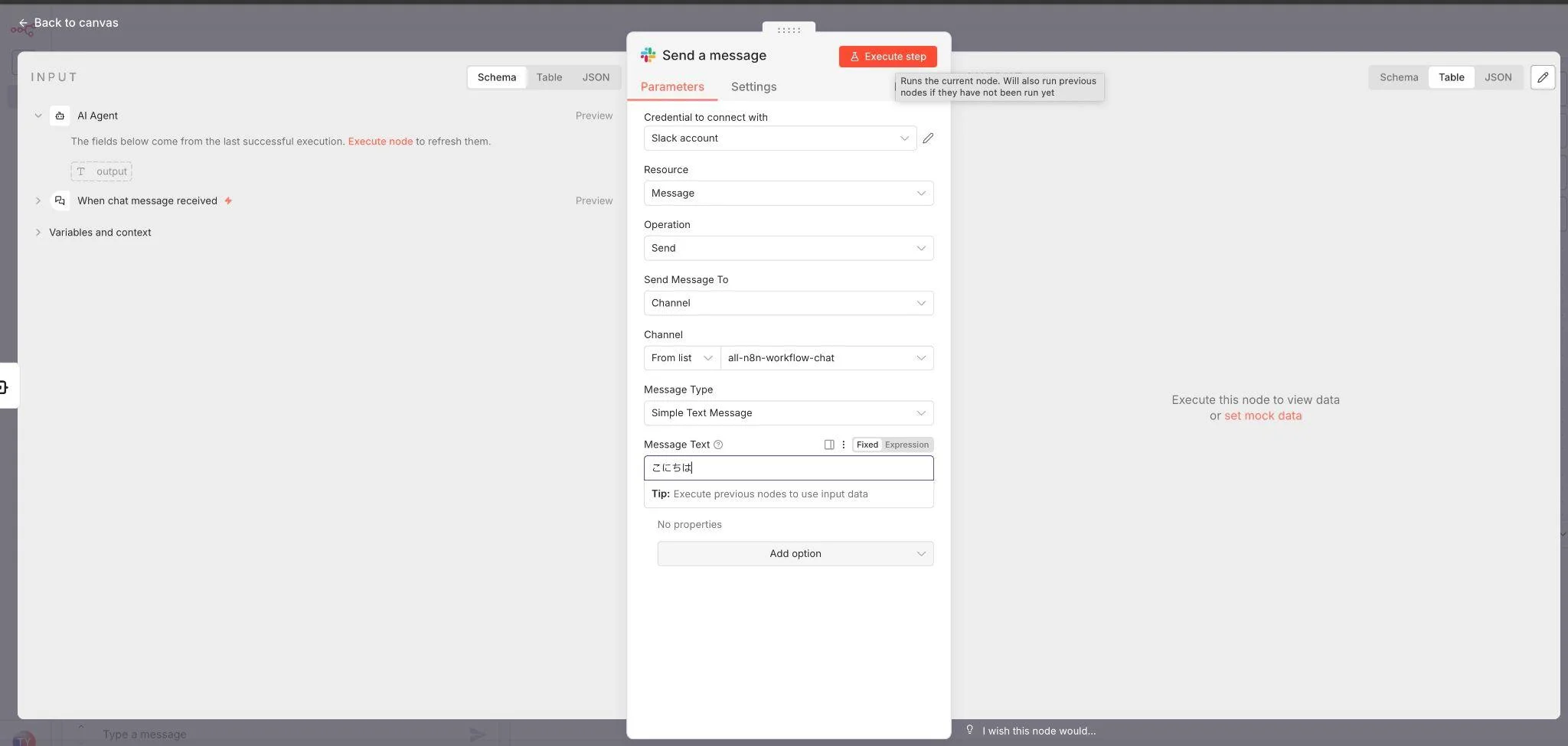Switch output view to Schema tab
1568x746 pixels.
pos(1398,77)
